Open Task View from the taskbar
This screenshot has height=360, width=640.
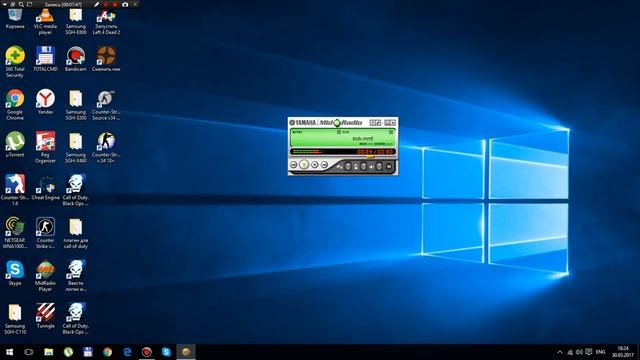[29, 352]
